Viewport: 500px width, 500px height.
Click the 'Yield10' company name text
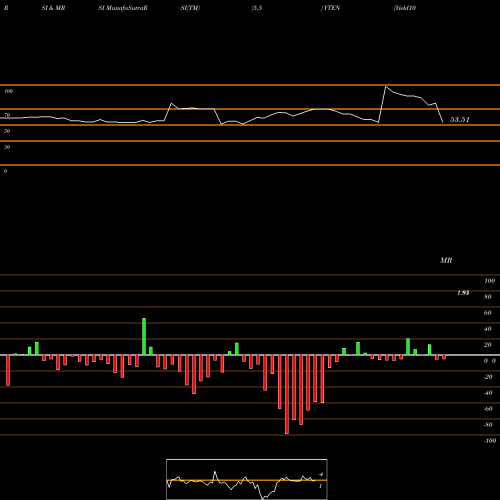[405, 8]
